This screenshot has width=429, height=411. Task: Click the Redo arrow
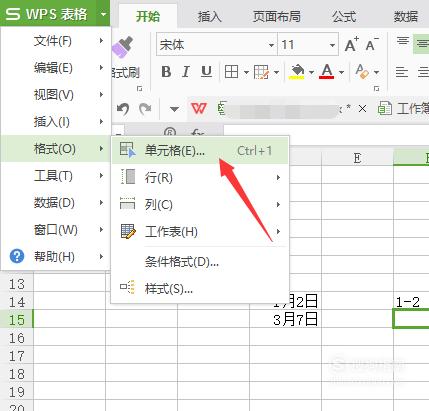(x=145, y=109)
